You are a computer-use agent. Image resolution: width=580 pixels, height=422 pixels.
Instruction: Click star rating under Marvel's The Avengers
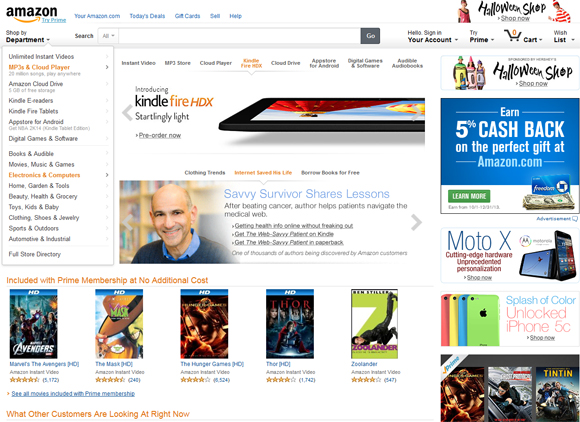click(24, 380)
